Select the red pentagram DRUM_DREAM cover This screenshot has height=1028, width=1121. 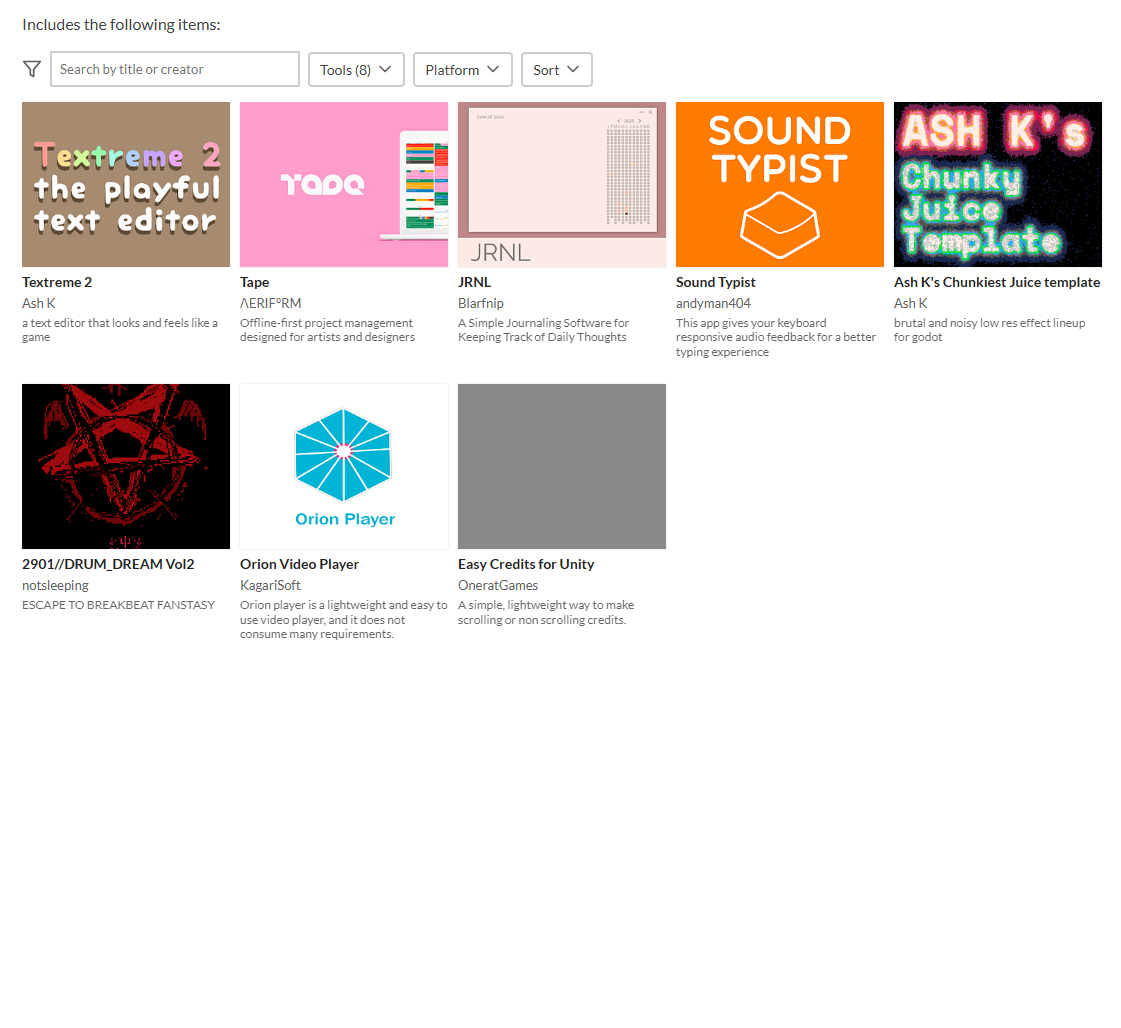126,466
